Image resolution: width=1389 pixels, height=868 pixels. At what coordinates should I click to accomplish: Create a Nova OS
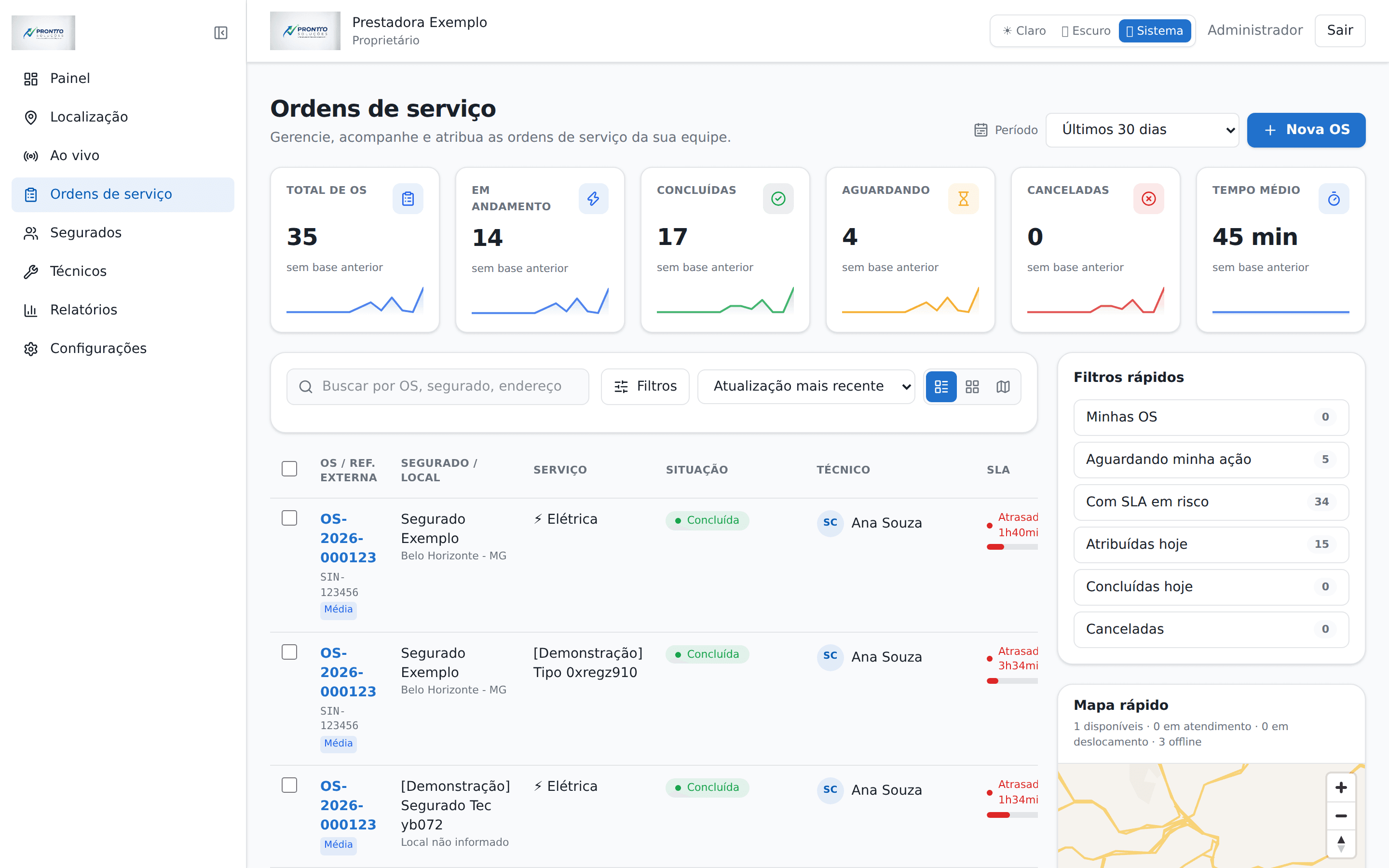pos(1306,130)
